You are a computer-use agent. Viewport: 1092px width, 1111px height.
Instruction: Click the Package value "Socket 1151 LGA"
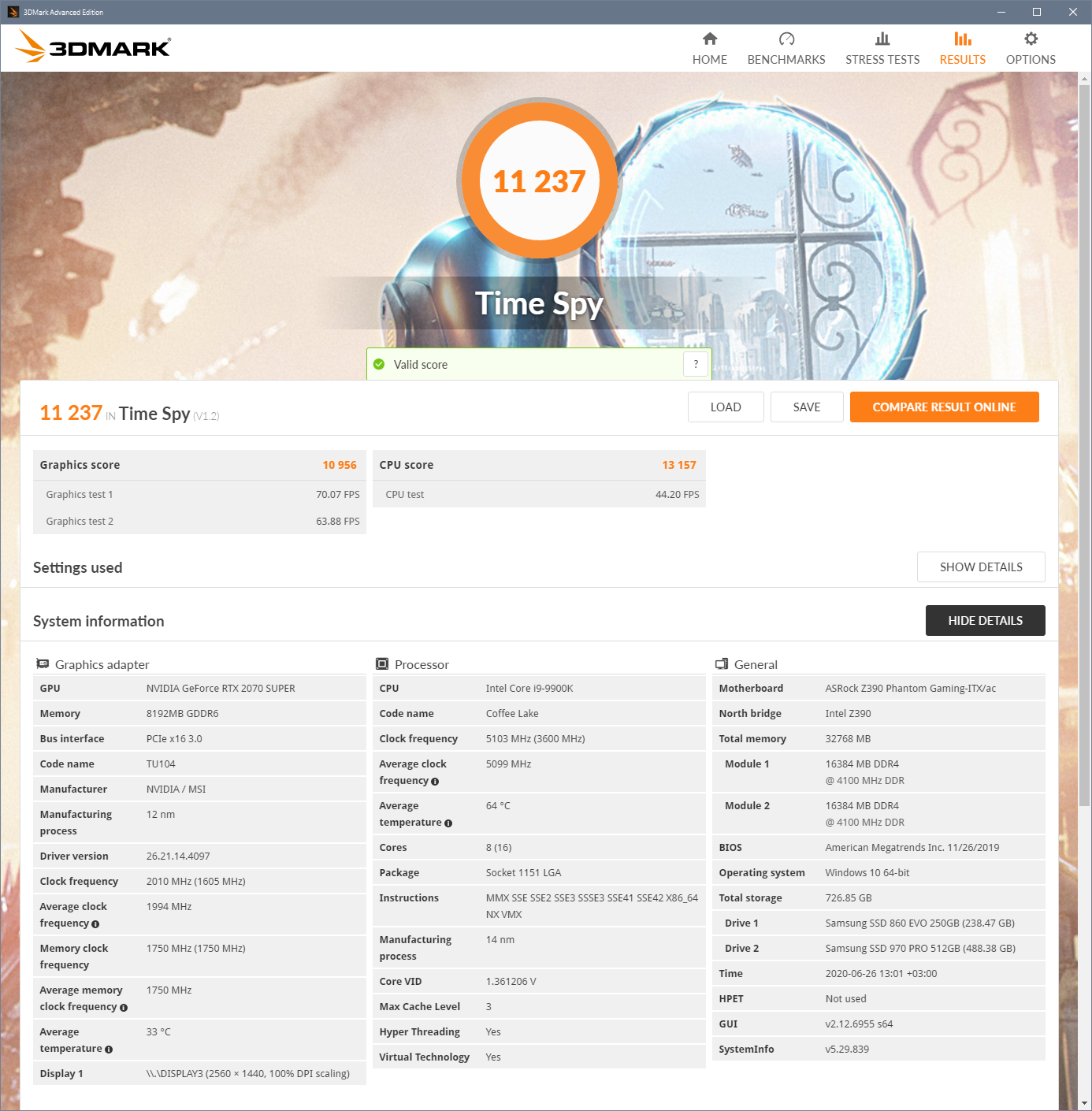point(524,873)
